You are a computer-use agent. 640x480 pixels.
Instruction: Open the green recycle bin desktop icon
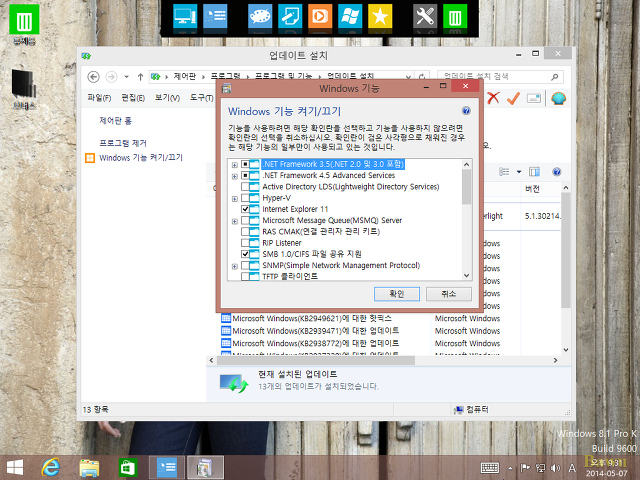[x=24, y=24]
